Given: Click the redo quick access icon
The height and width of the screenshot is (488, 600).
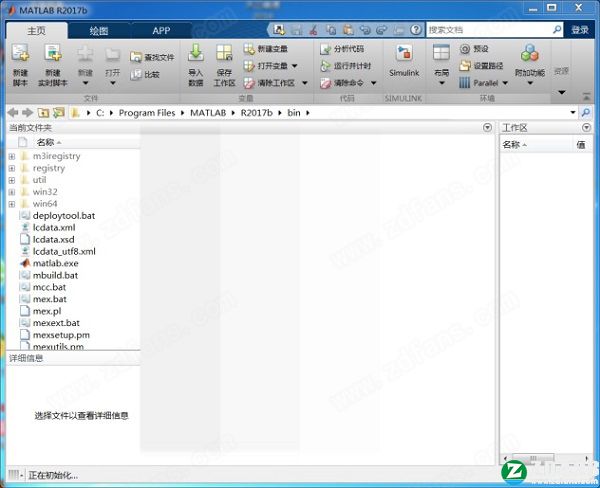Looking at the screenshot, I should click(x=382, y=30).
